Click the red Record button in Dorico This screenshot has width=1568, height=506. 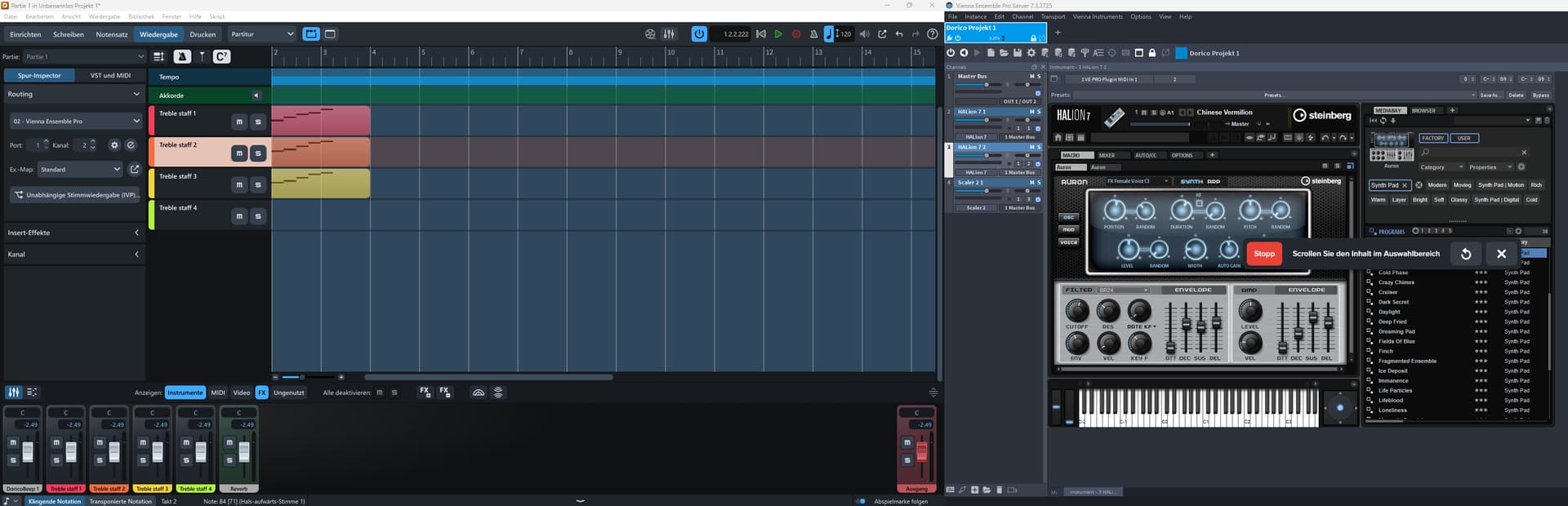pos(796,34)
